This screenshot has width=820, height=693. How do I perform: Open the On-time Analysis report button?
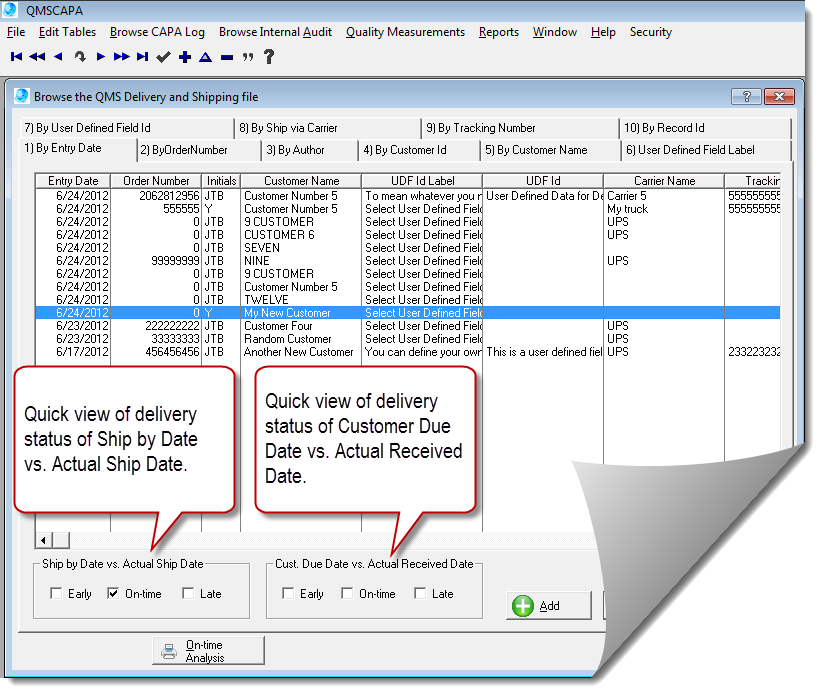(x=208, y=651)
